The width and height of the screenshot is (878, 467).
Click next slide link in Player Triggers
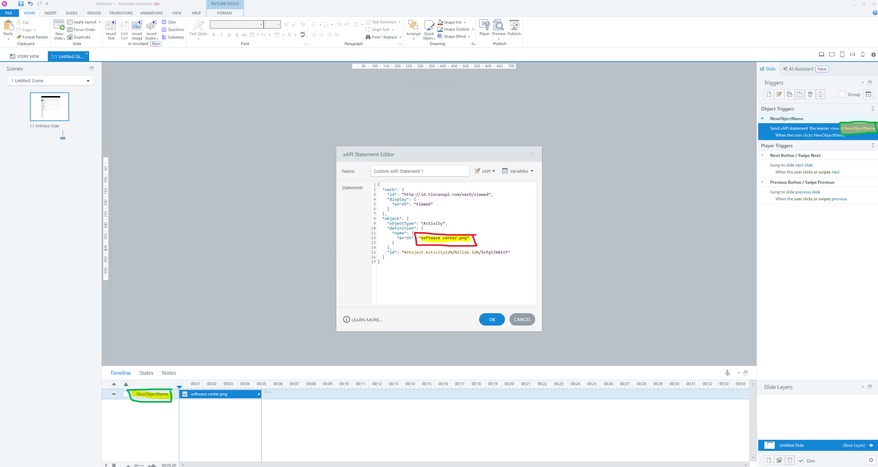pos(804,165)
